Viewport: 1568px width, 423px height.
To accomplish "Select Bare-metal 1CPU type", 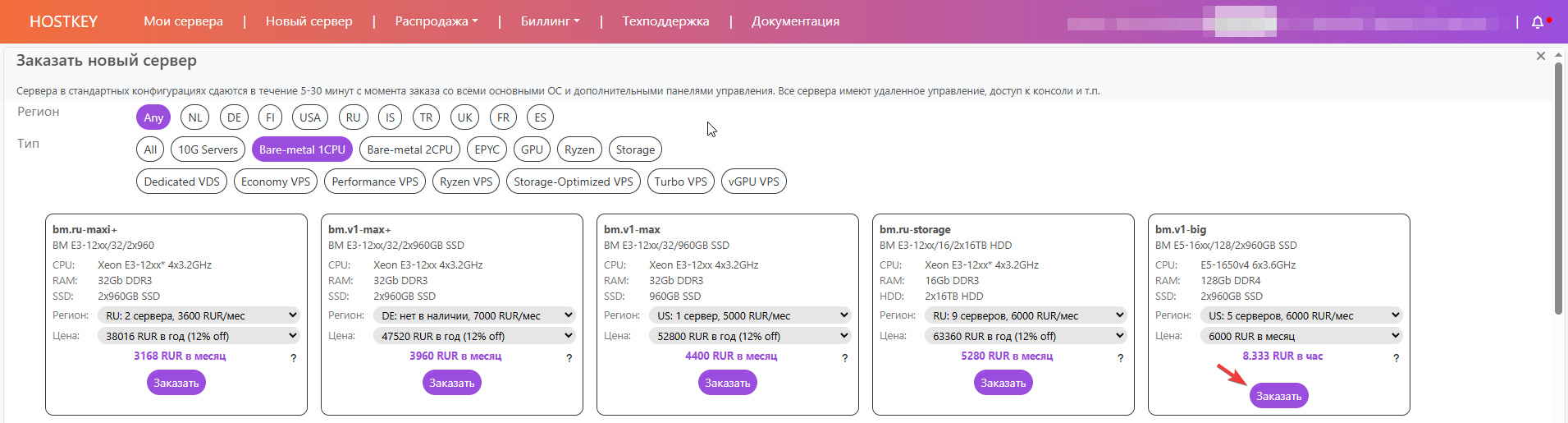I will (x=303, y=149).
